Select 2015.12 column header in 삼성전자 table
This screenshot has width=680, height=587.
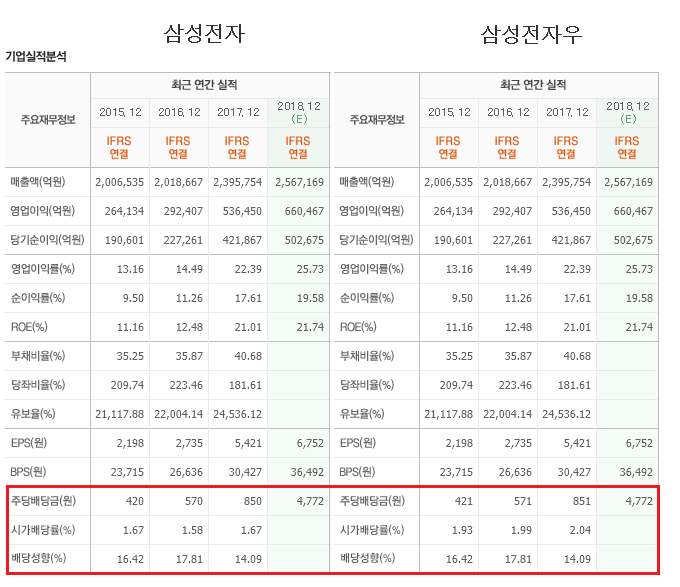(x=120, y=112)
